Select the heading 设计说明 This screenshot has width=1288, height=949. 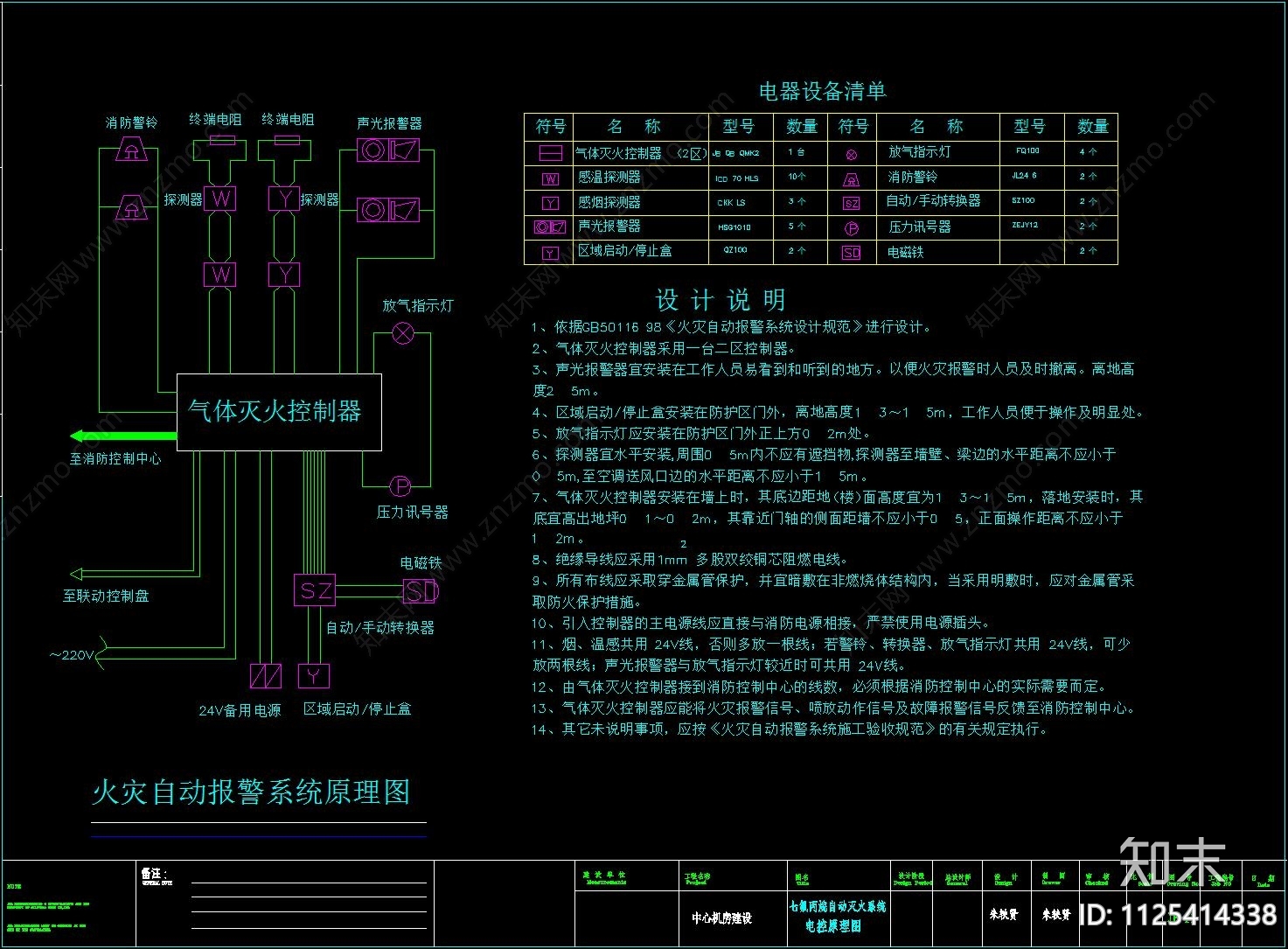(721, 301)
